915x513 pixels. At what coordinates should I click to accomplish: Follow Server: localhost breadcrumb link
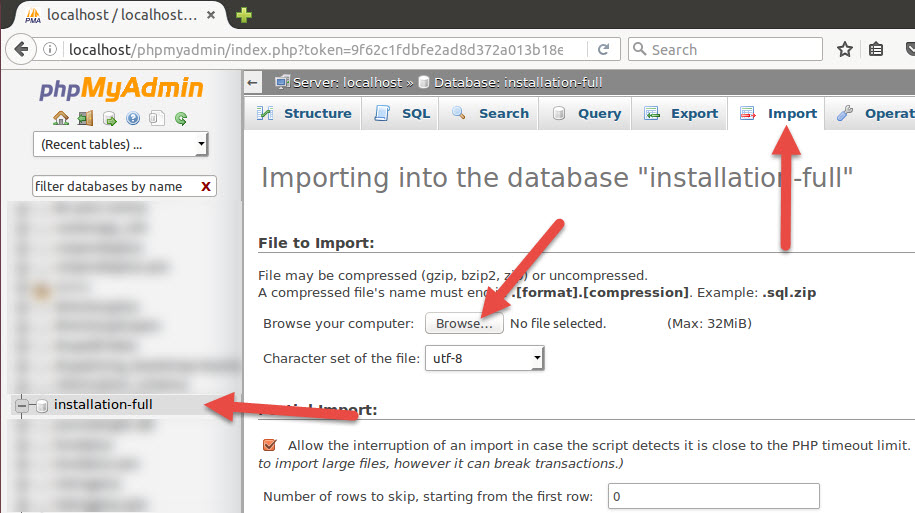[347, 82]
